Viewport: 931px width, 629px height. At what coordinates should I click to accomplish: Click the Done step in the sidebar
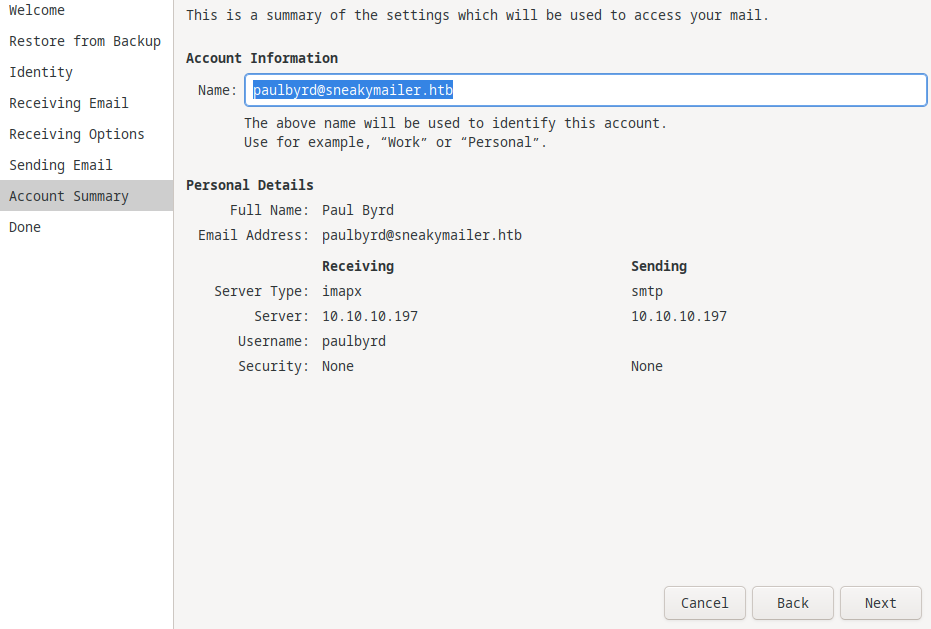point(25,227)
